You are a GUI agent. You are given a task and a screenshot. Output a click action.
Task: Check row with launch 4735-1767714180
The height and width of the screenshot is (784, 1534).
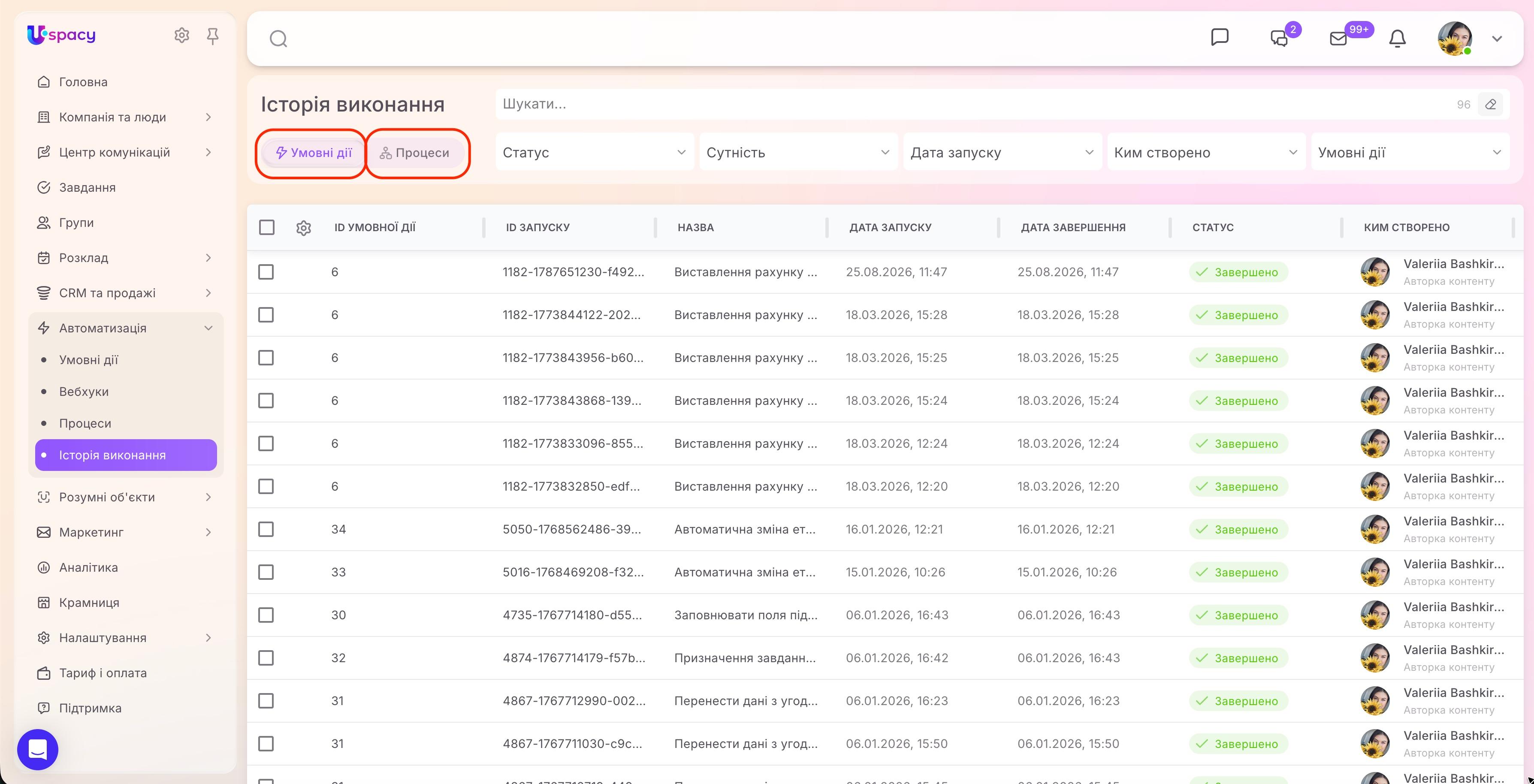click(266, 615)
